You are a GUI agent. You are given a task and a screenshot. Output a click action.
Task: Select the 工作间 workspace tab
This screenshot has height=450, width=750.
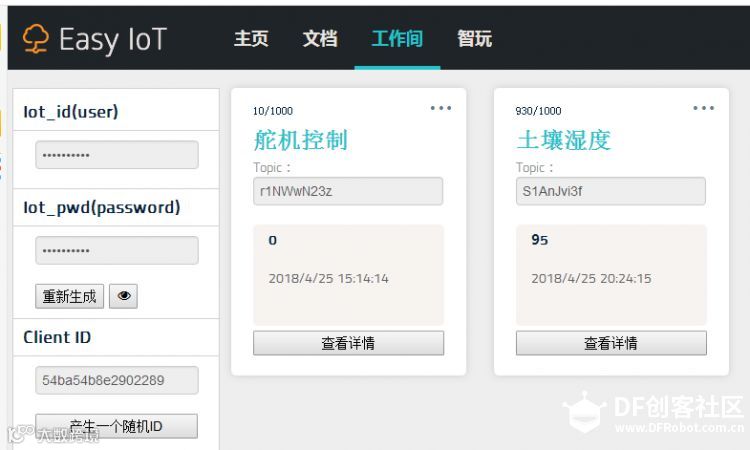397,39
